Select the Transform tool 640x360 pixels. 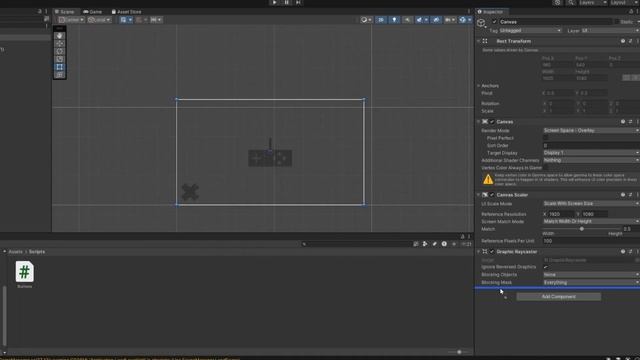[60, 75]
